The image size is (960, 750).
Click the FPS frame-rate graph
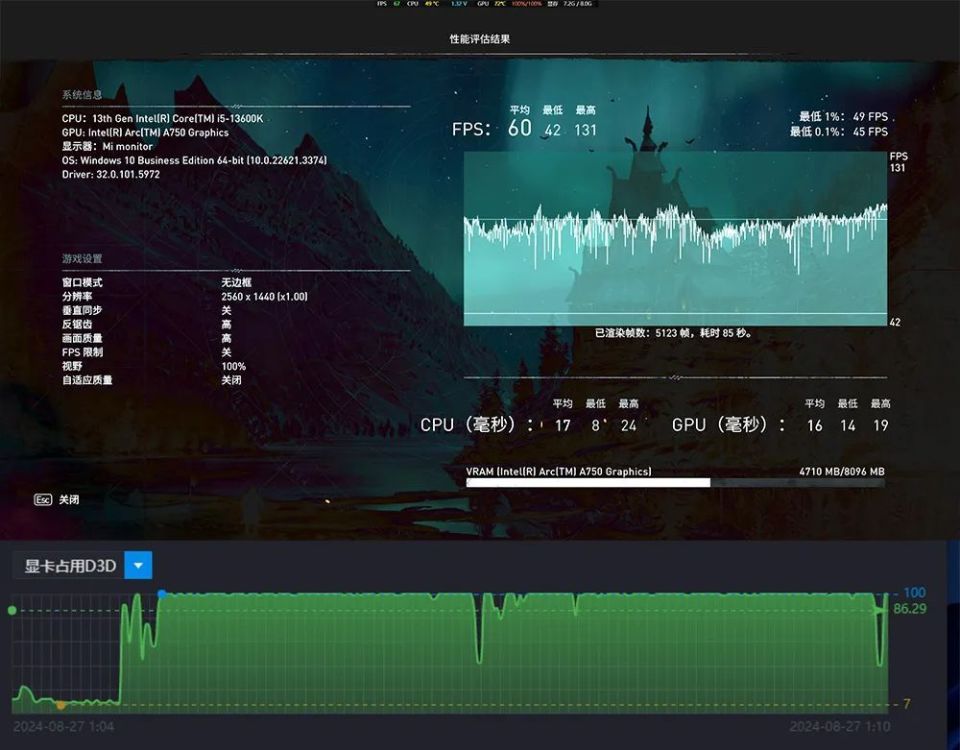[675, 239]
